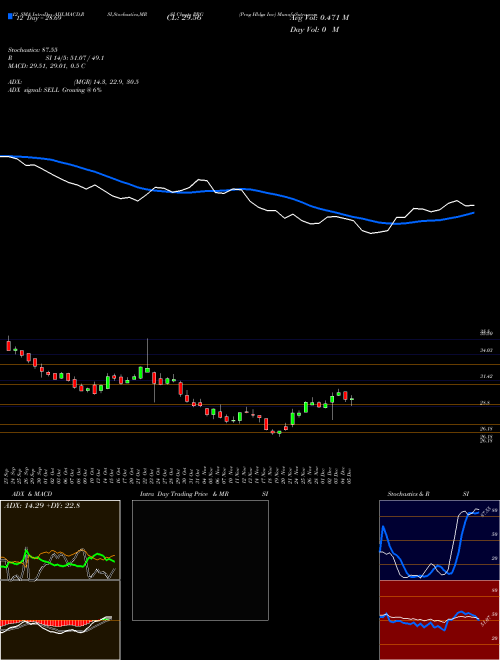Click the 'Intra Day Trading Price & MR' title

(184, 494)
